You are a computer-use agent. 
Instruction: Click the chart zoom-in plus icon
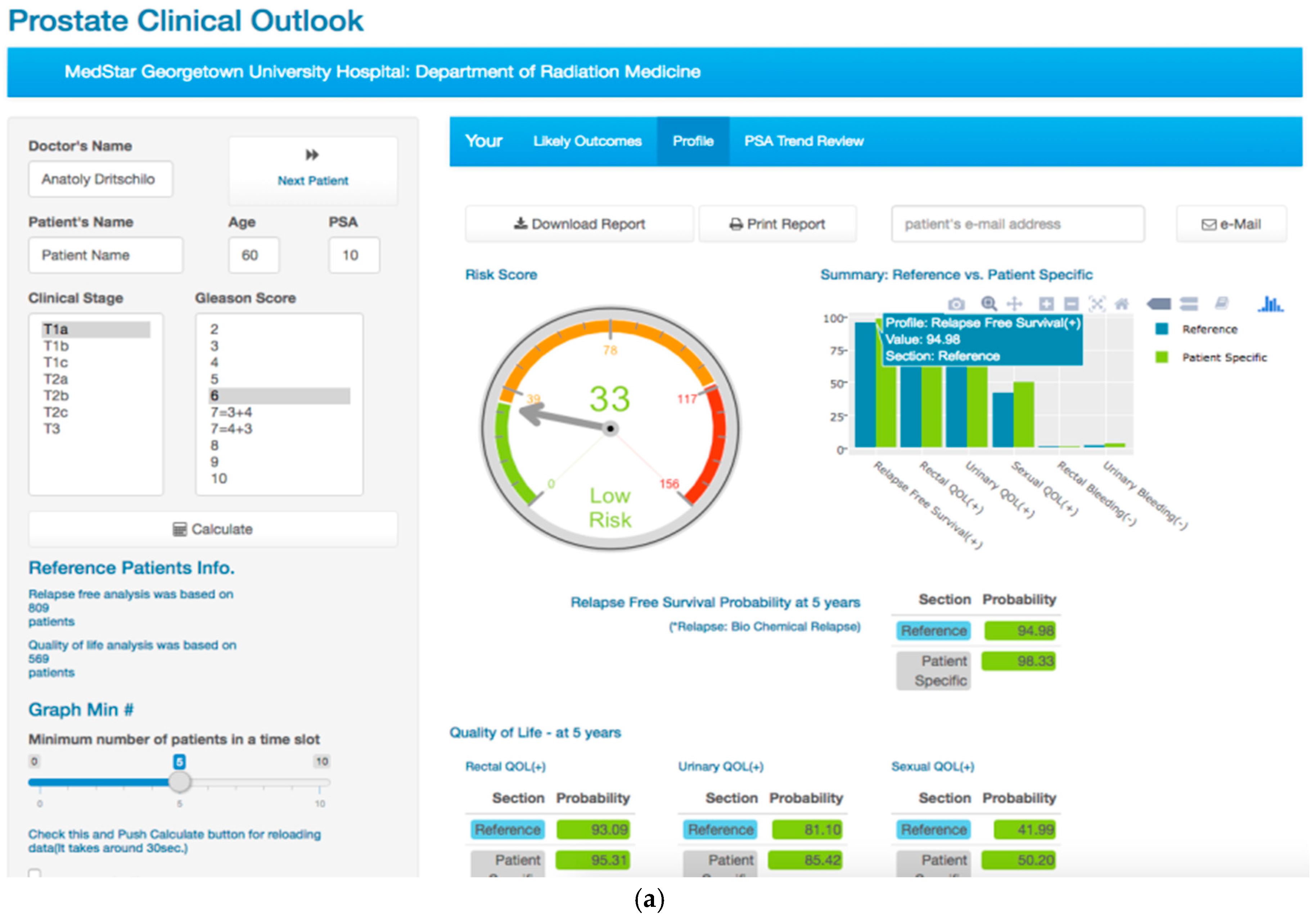[x=1046, y=304]
